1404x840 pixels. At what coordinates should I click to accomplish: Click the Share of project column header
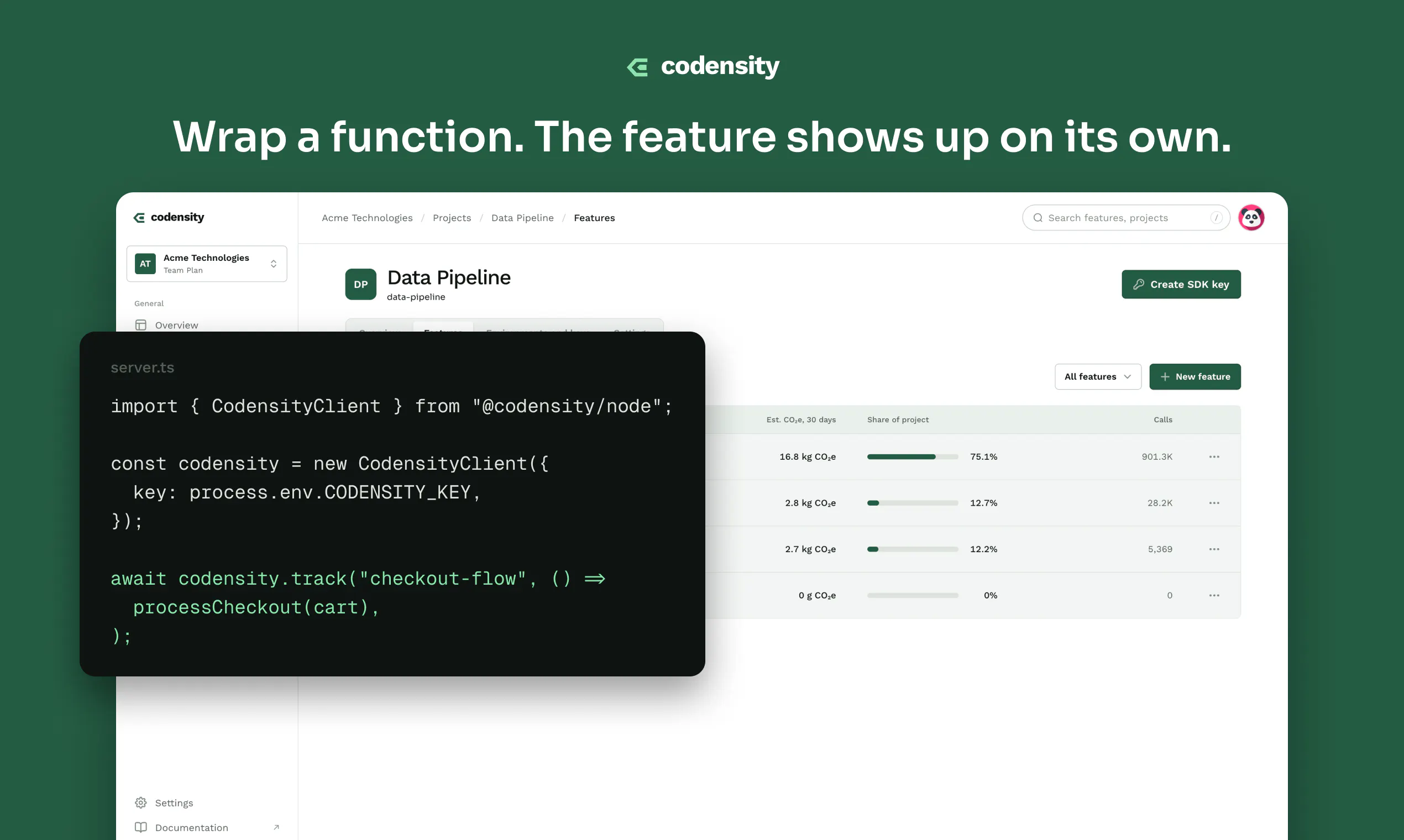898,420
